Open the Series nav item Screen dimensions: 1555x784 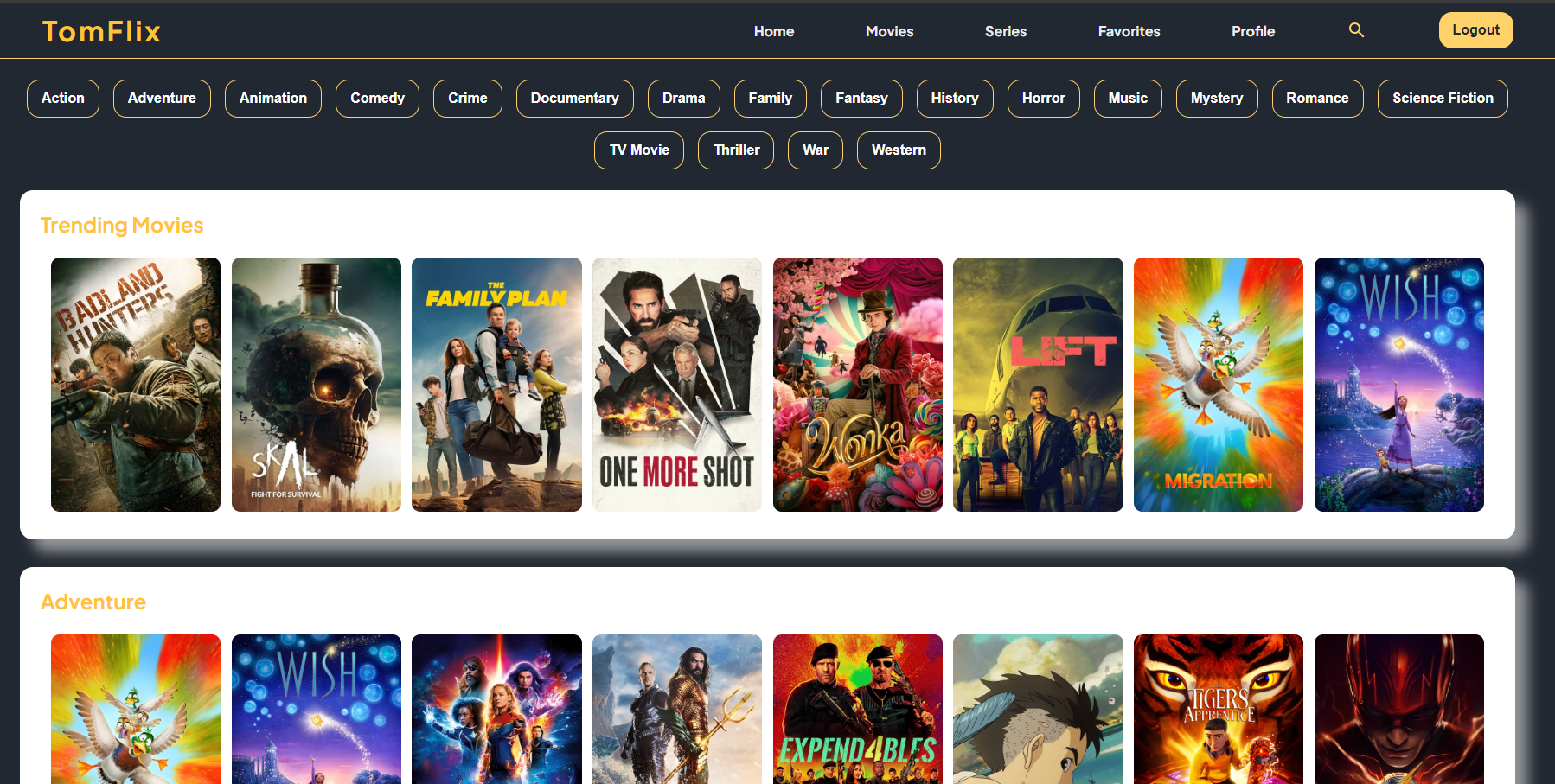1005,31
